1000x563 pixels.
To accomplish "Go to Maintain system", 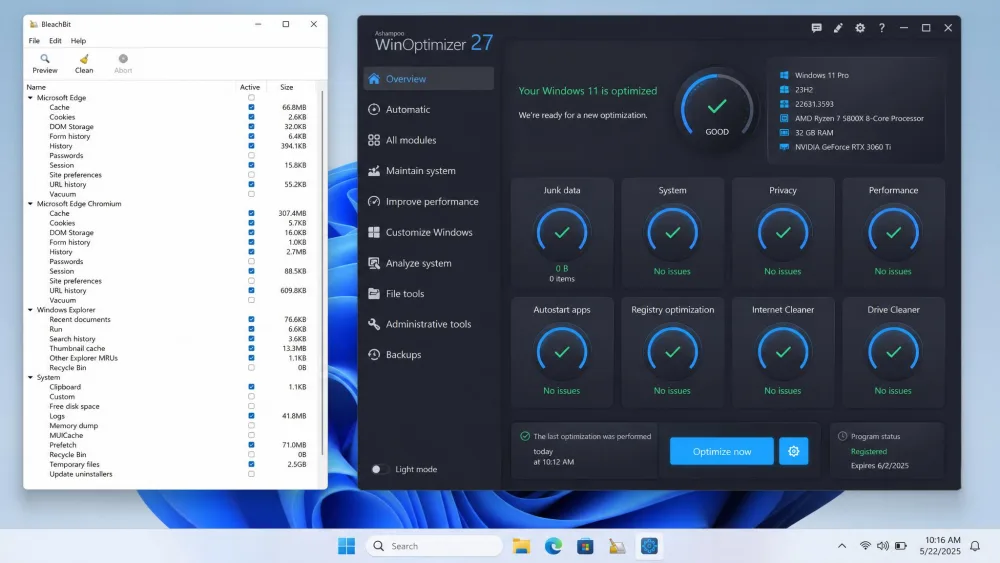I will pos(429,171).
